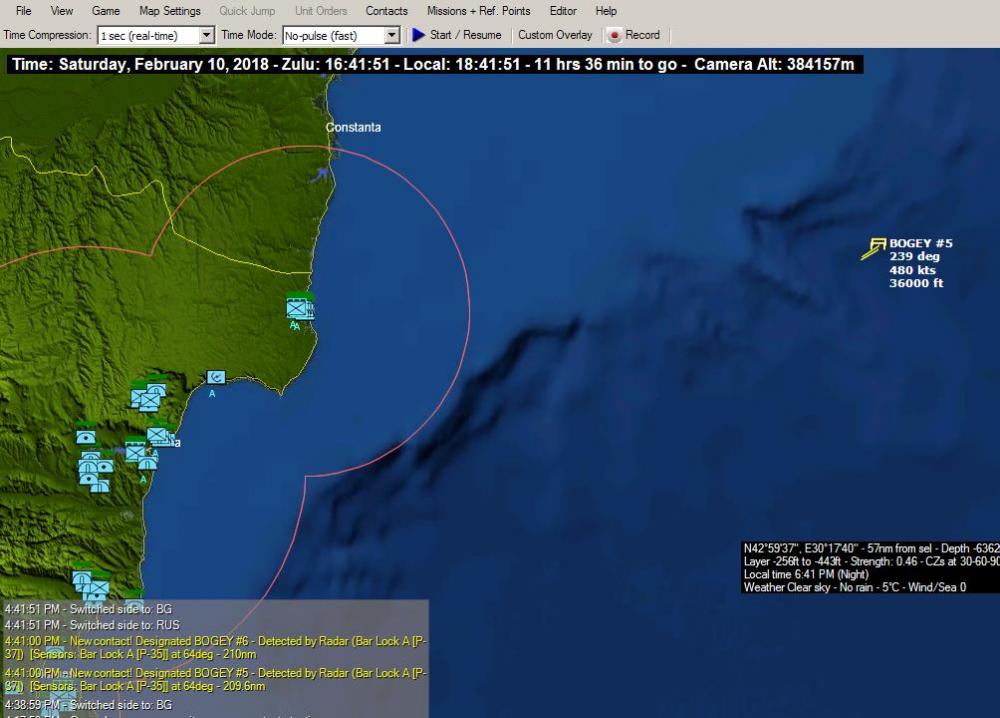The width and height of the screenshot is (1000, 718).
Task: Open the Editor menu
Action: click(563, 11)
